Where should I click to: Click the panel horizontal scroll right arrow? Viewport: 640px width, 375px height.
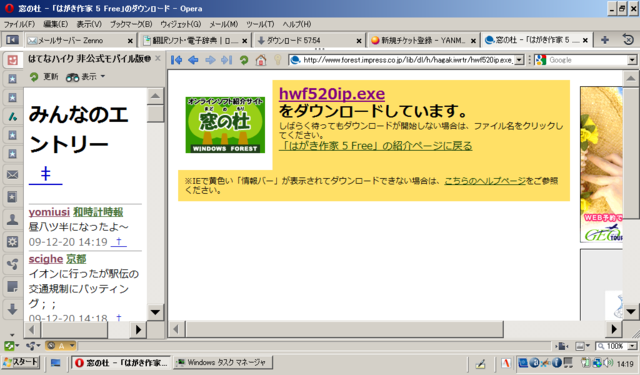coord(138,329)
